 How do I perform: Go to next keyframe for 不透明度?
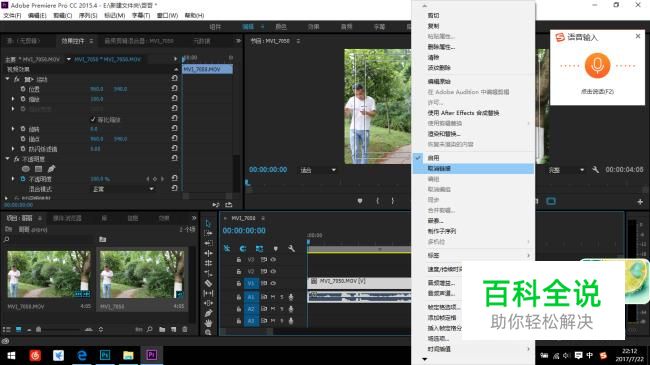click(162, 179)
